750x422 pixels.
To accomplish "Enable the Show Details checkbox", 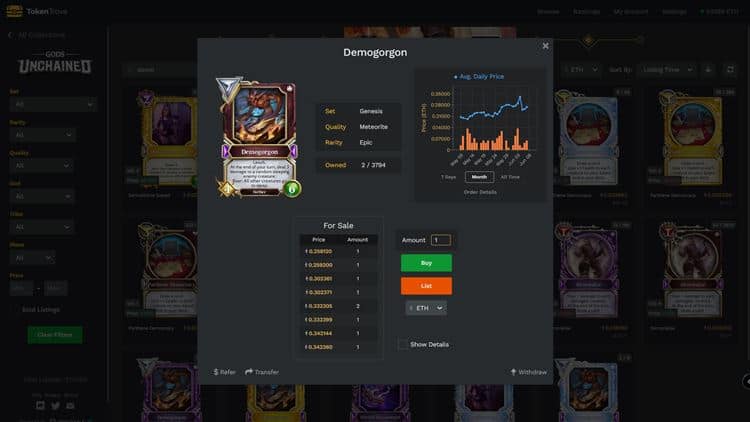I will point(403,344).
